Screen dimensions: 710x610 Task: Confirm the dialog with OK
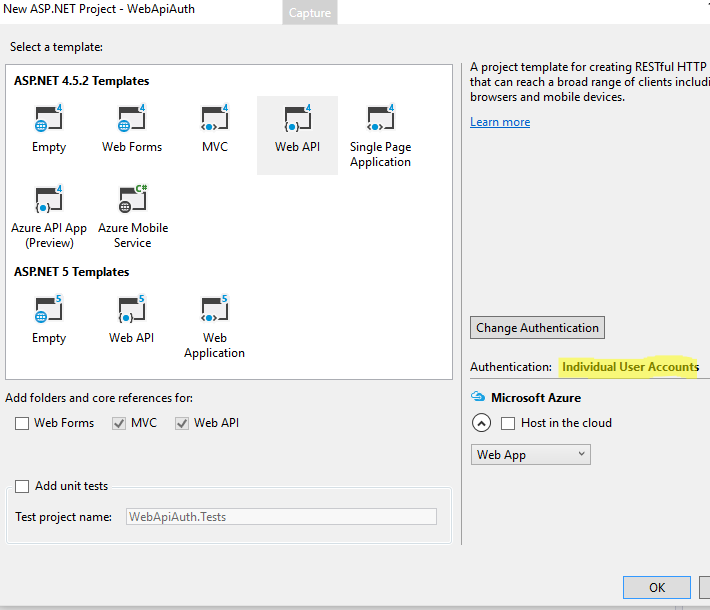click(657, 587)
